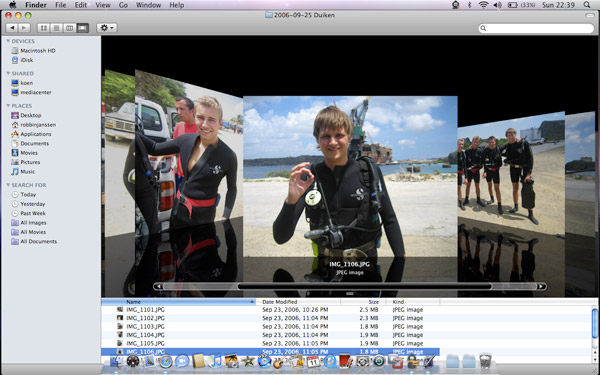Viewport: 600px width, 375px height.
Task: Go back with the Finder back arrow
Action: 12,28
